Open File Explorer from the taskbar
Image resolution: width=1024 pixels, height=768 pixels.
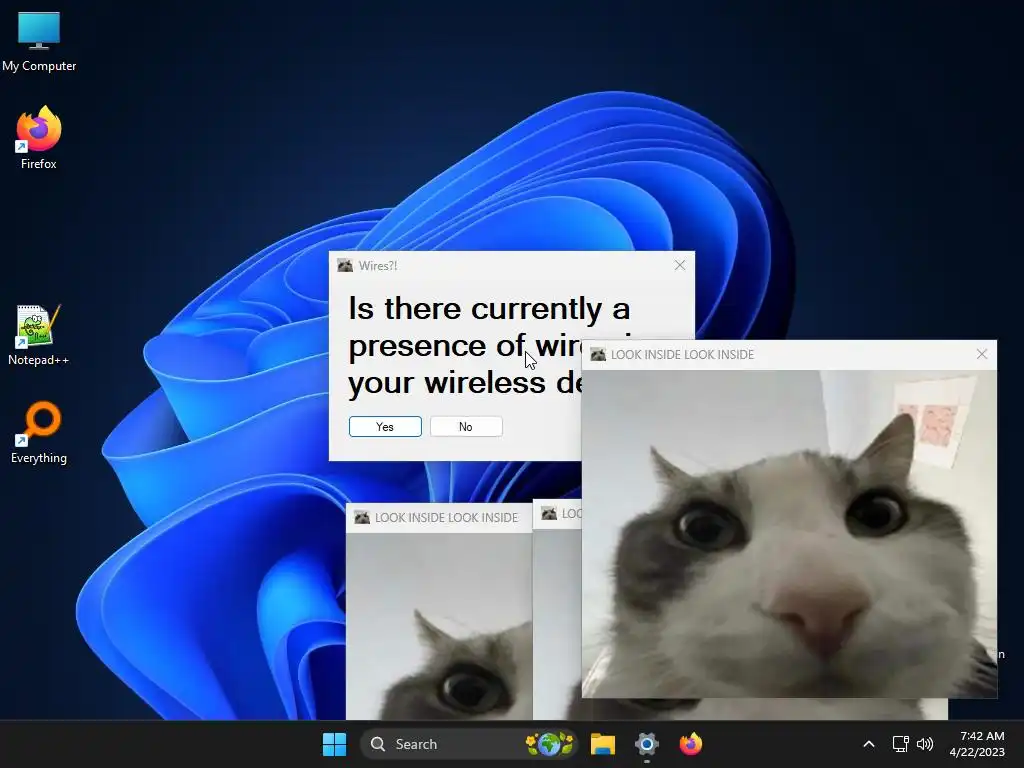tap(603, 744)
